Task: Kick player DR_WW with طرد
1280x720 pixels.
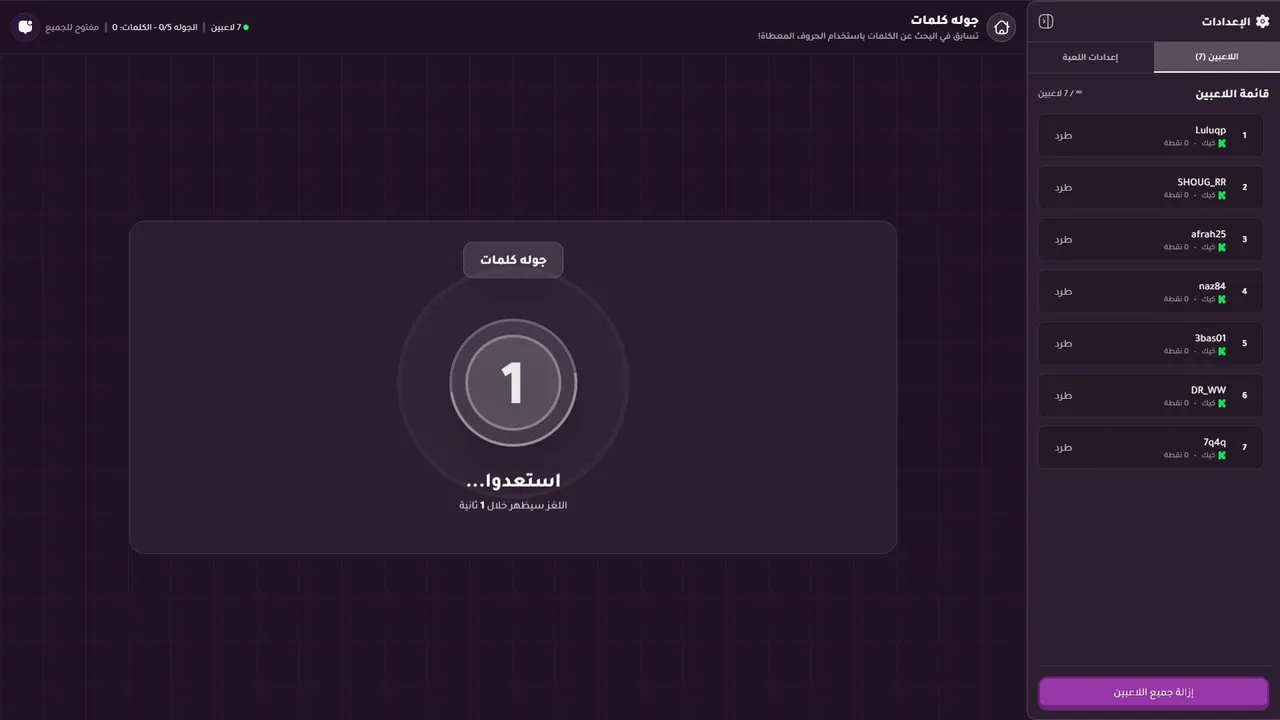Action: (x=1063, y=395)
